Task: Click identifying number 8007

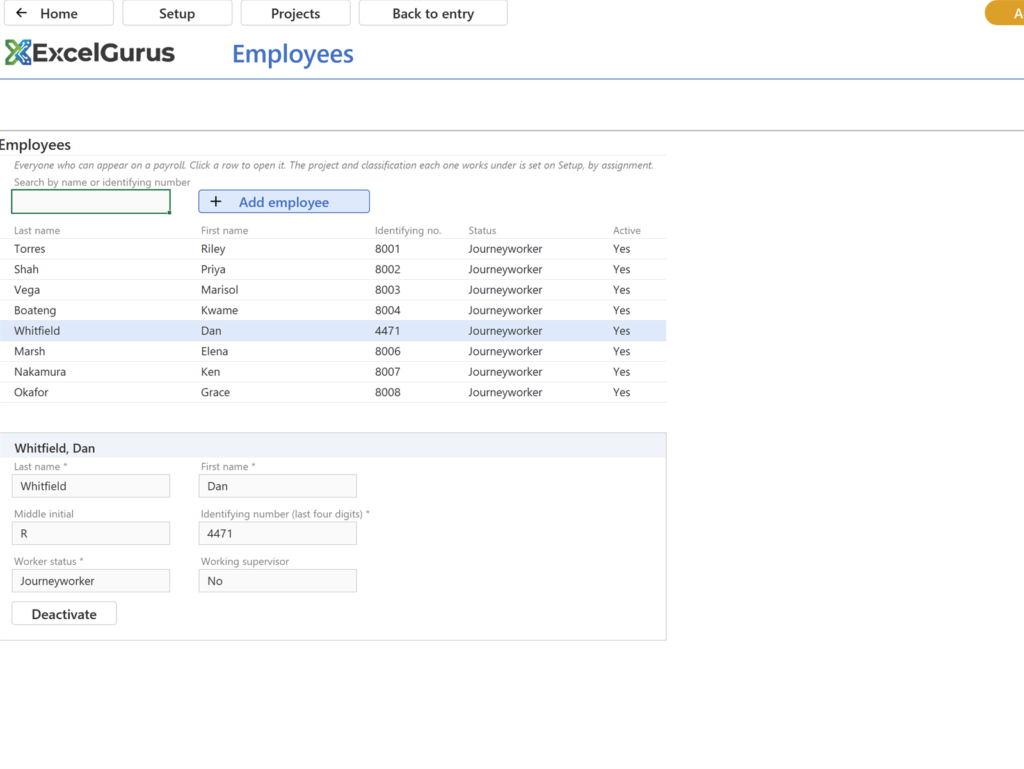Action: [387, 371]
